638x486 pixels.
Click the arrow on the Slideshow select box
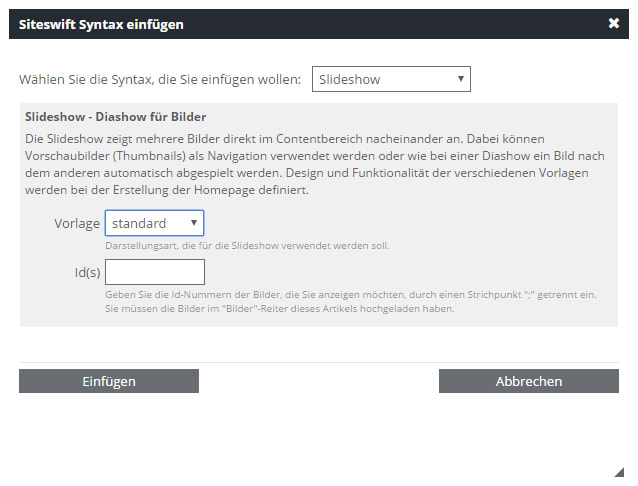coord(460,79)
